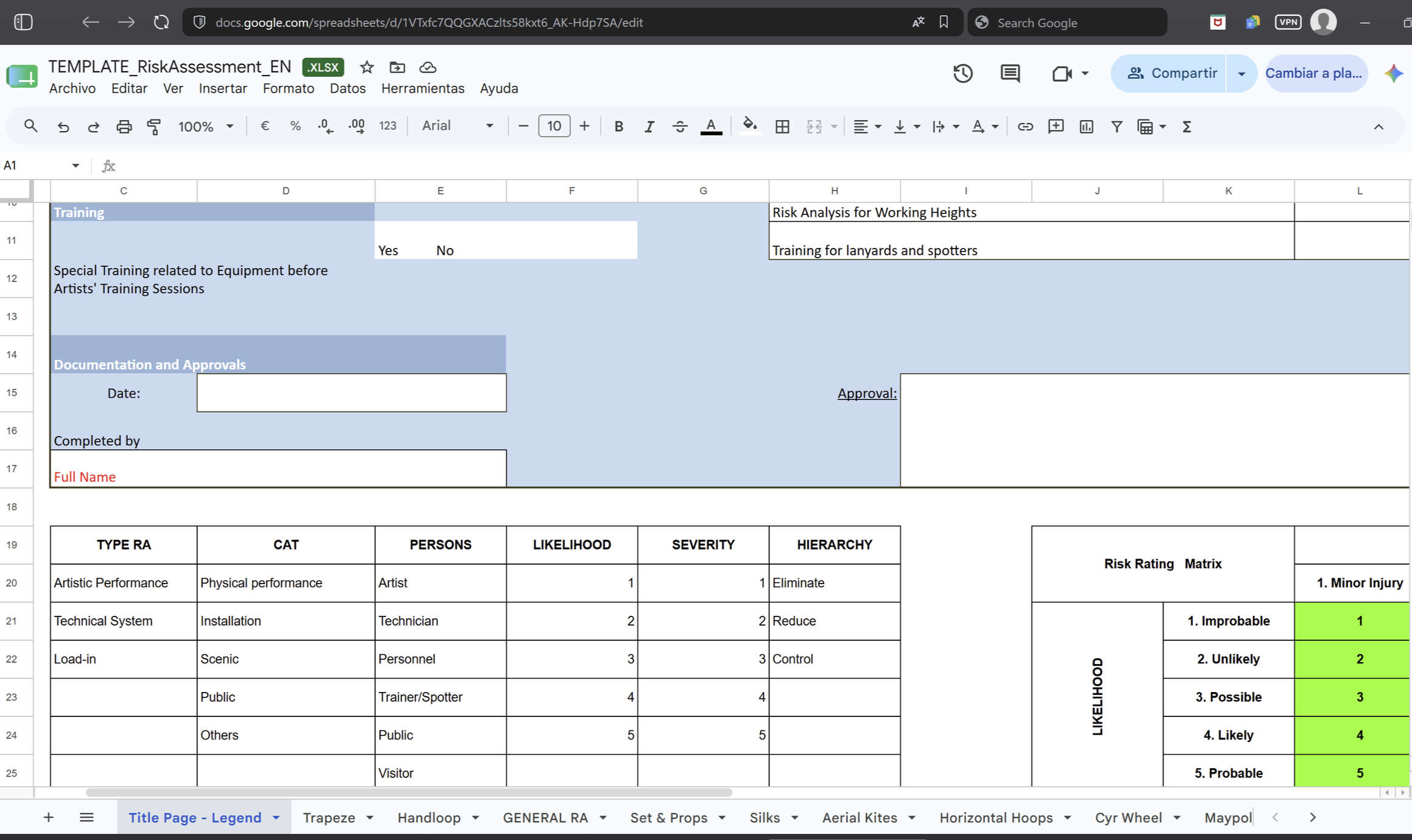This screenshot has width=1412, height=840.
Task: Switch to the Silks sheet tab
Action: coord(764,817)
